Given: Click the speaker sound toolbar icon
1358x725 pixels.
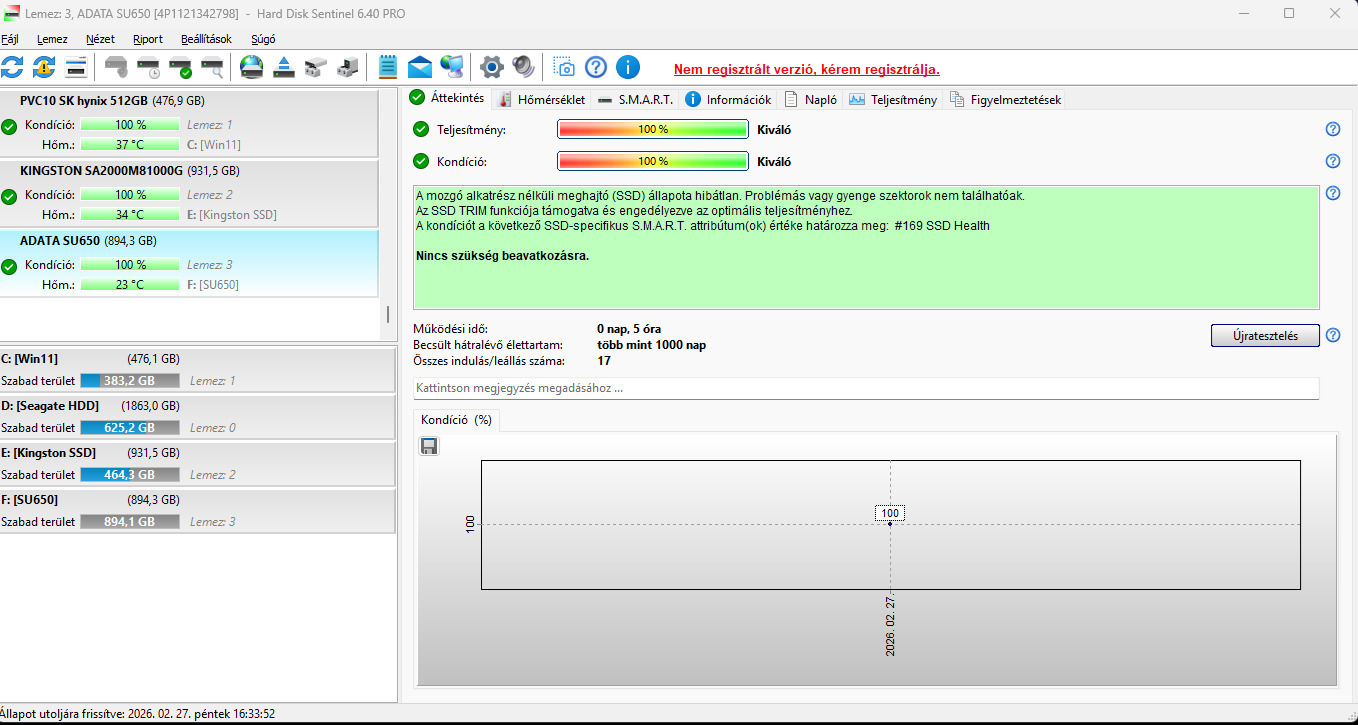Looking at the screenshot, I should click(523, 68).
